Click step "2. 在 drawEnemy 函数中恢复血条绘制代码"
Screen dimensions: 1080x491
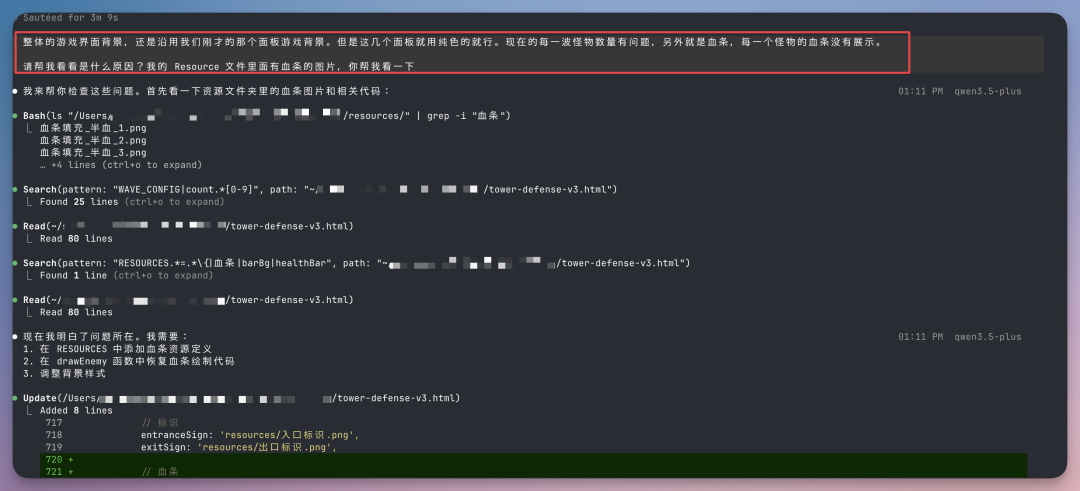tap(129, 361)
